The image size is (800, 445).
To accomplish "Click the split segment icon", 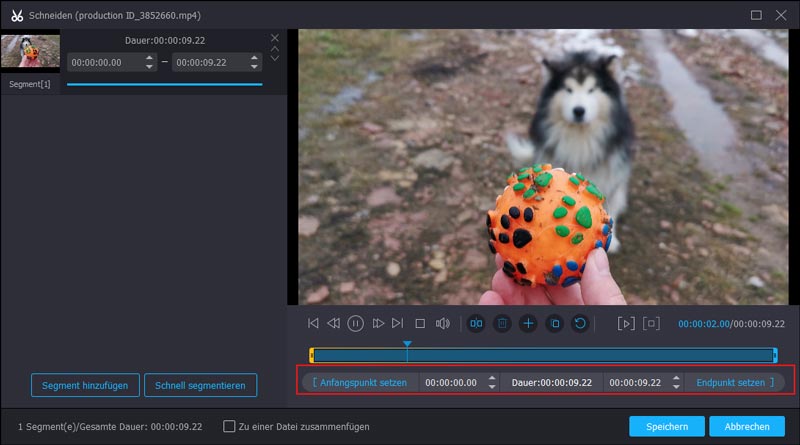I will tap(476, 323).
